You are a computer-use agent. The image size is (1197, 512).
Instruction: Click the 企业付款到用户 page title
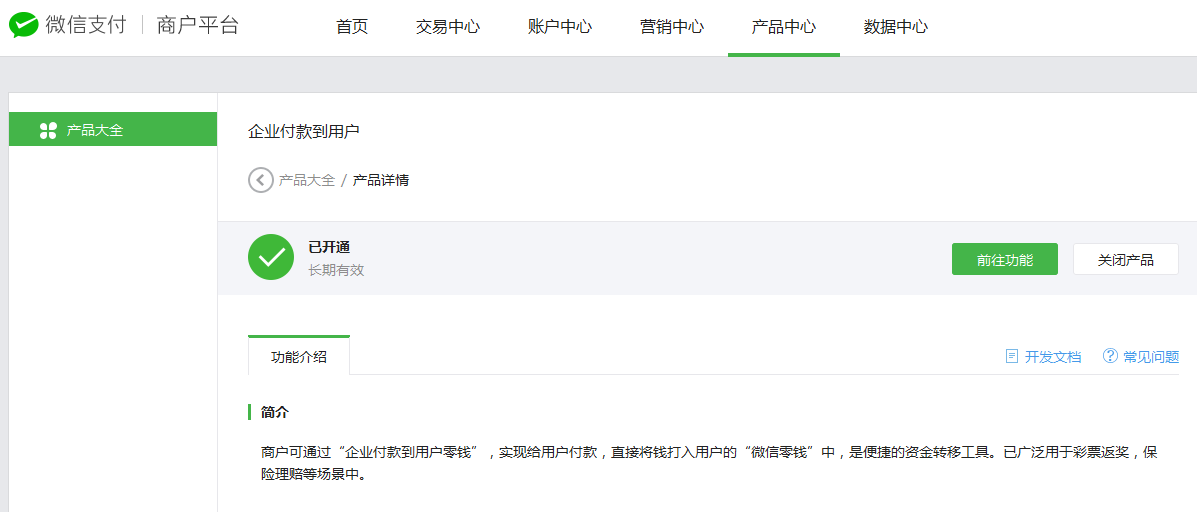(x=304, y=131)
